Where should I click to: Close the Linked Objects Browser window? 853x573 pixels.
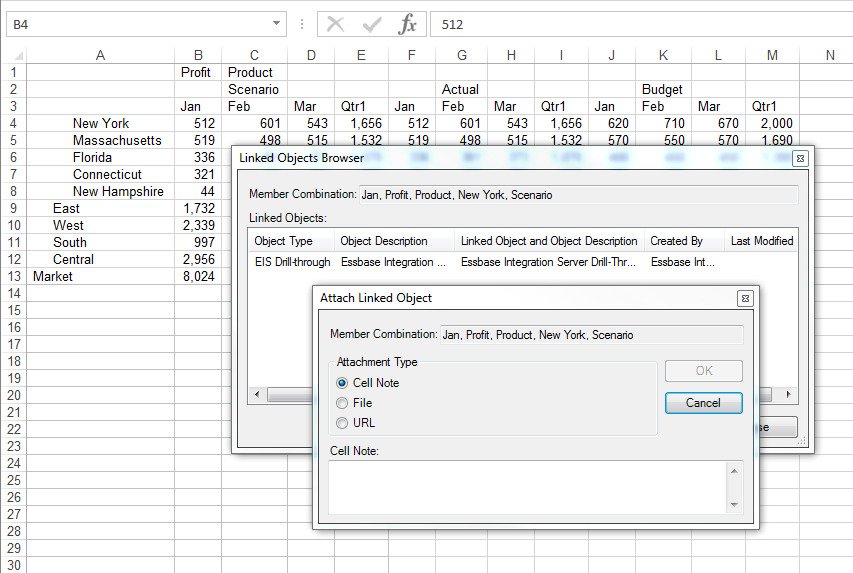tap(800, 158)
